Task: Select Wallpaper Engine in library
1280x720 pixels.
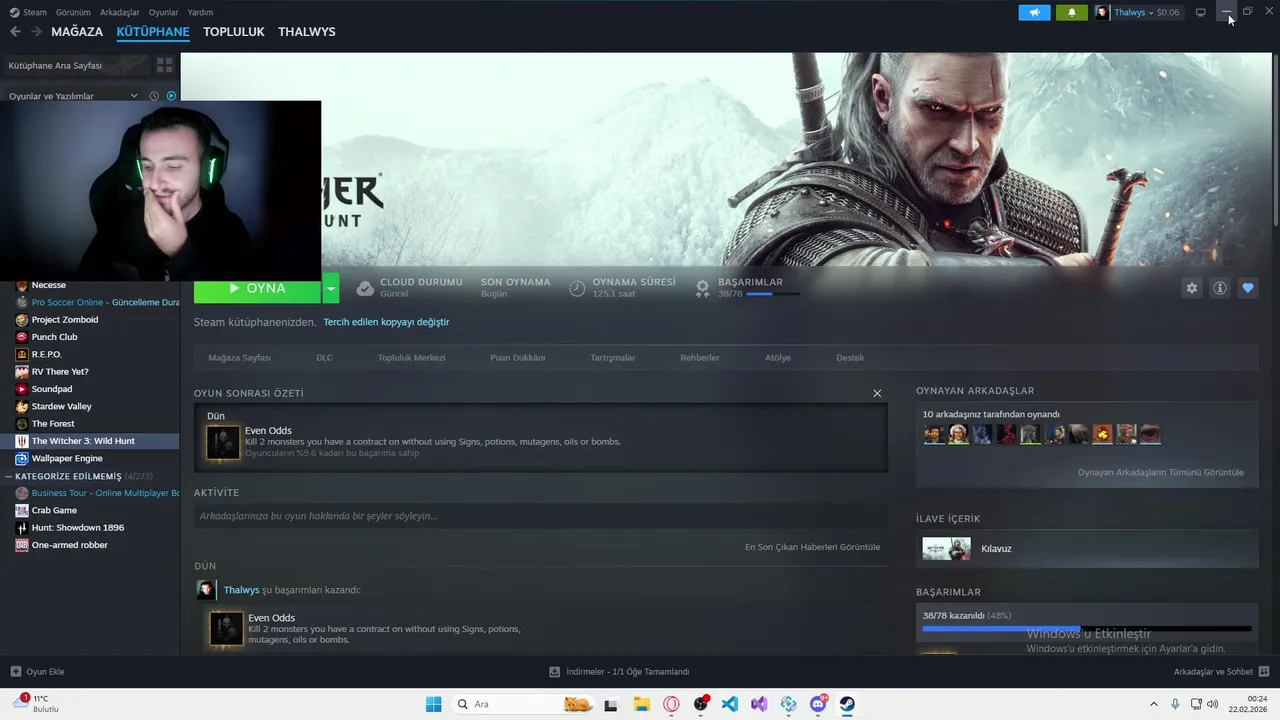Action: [67, 458]
